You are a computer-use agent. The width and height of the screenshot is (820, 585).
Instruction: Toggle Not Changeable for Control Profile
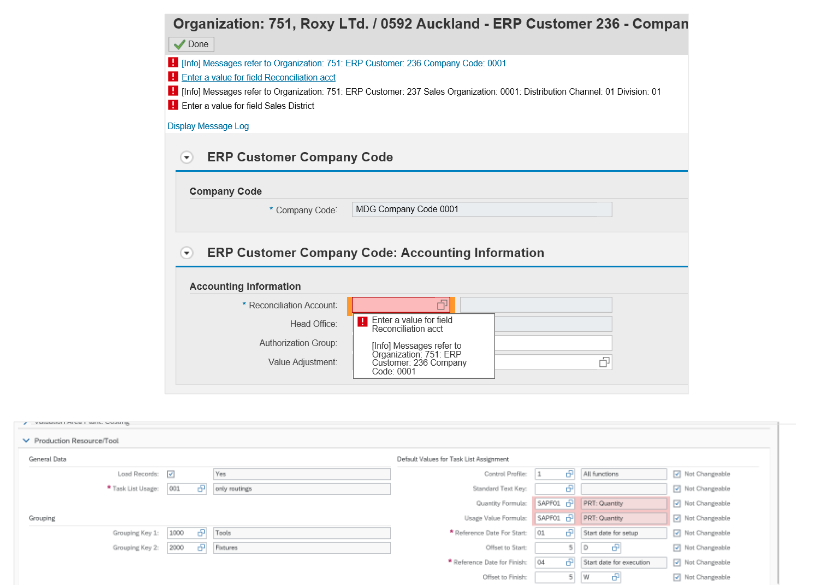click(x=677, y=474)
